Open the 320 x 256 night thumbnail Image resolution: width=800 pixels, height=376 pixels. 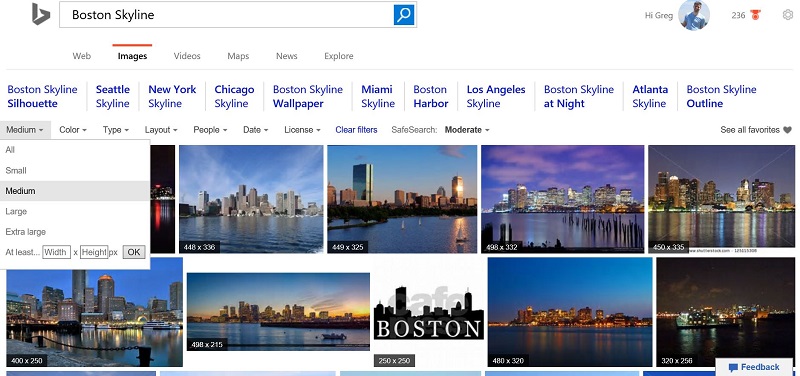click(726, 312)
